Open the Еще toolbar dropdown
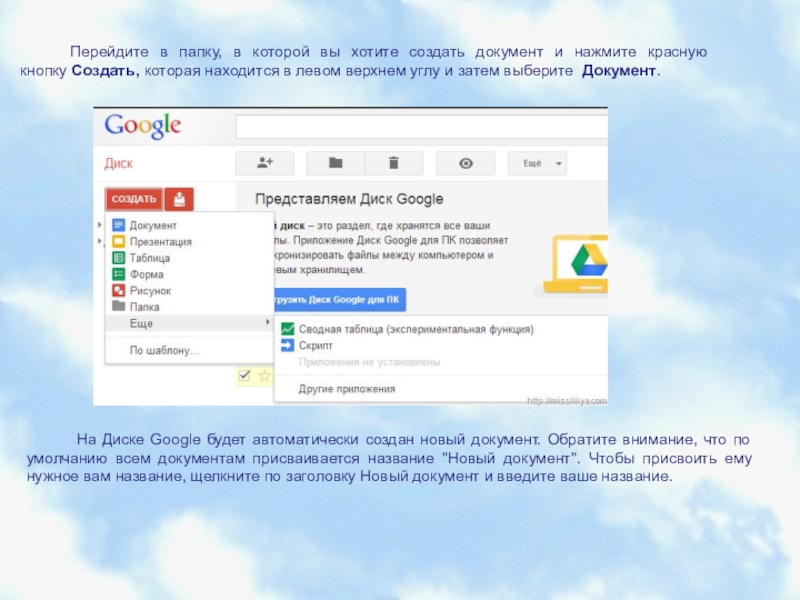800x600 pixels. [x=537, y=163]
